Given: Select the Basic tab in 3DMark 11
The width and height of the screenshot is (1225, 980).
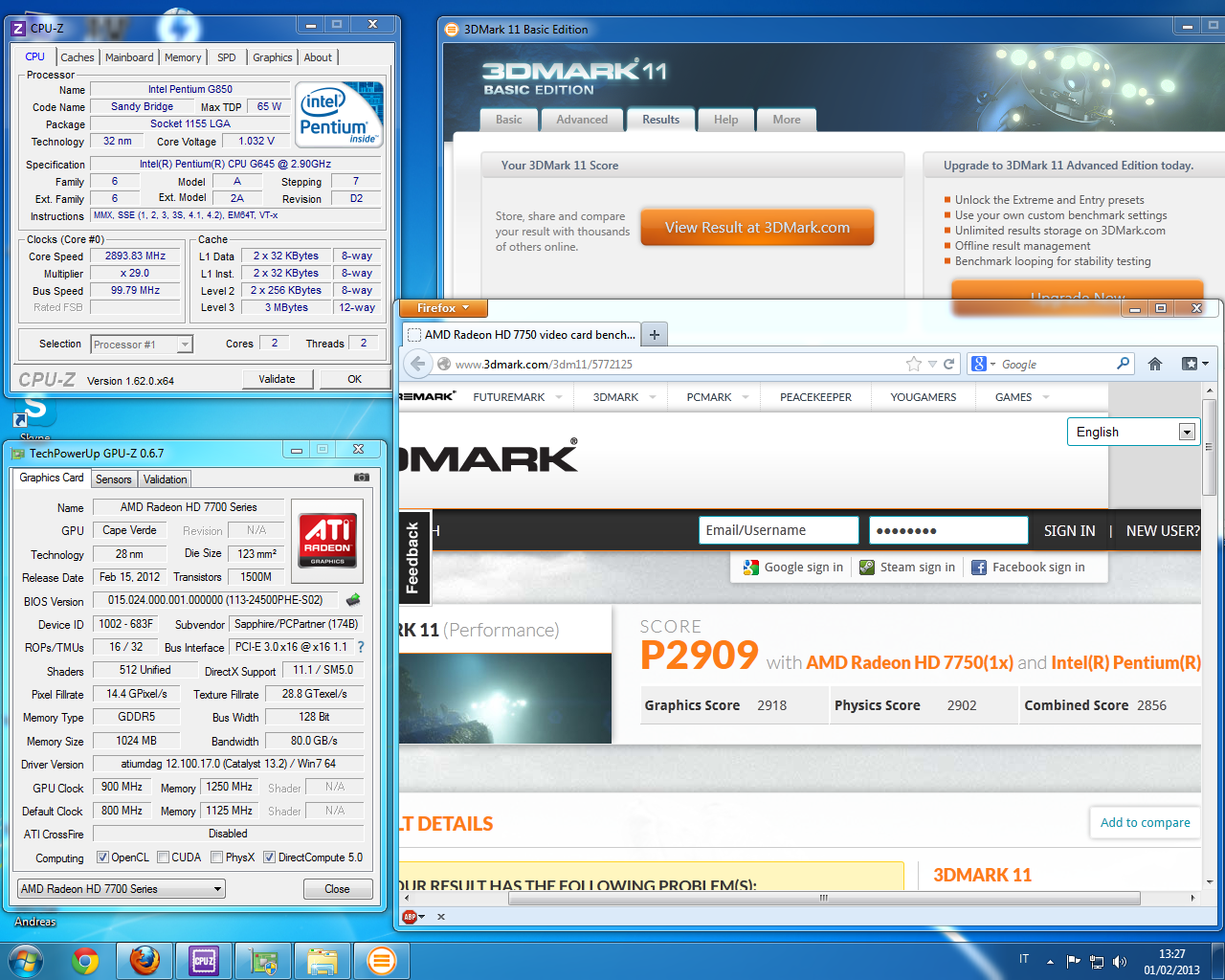Looking at the screenshot, I should (x=509, y=120).
